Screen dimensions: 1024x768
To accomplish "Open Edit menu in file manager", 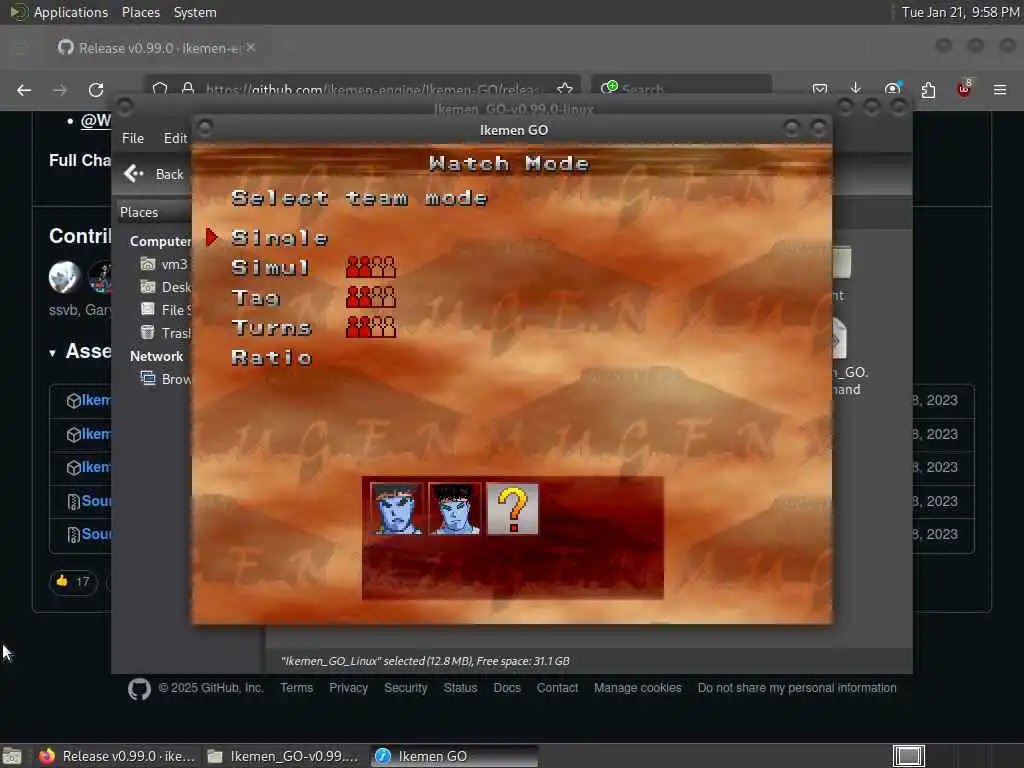I will pyautogui.click(x=175, y=138).
